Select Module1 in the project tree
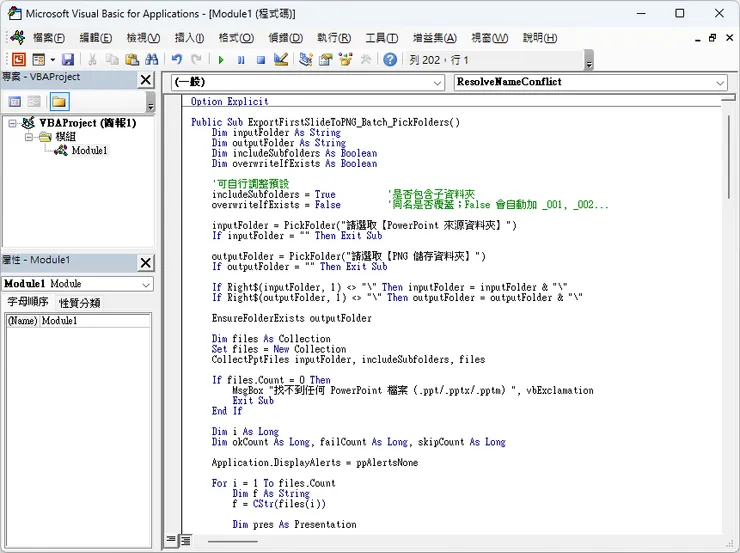The image size is (740, 553). click(x=89, y=151)
